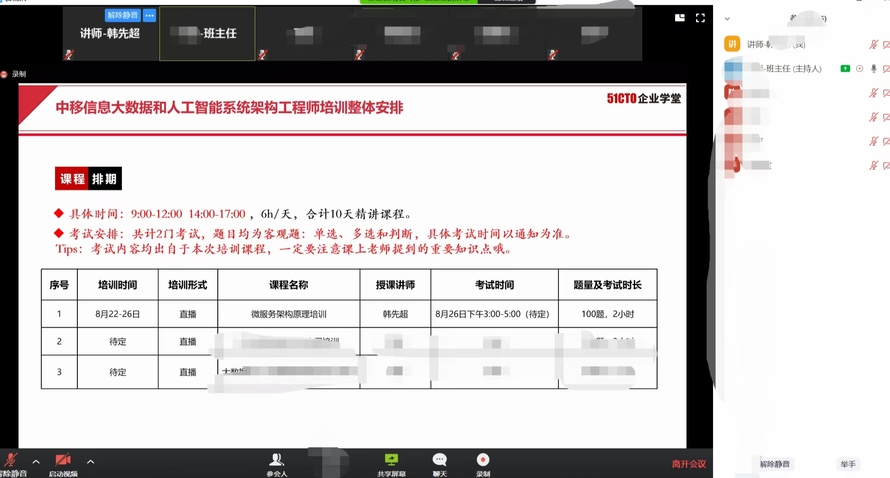Open the three-dots menu on lecturer video tile
Viewport: 890px width, 478px height.
coord(149,15)
